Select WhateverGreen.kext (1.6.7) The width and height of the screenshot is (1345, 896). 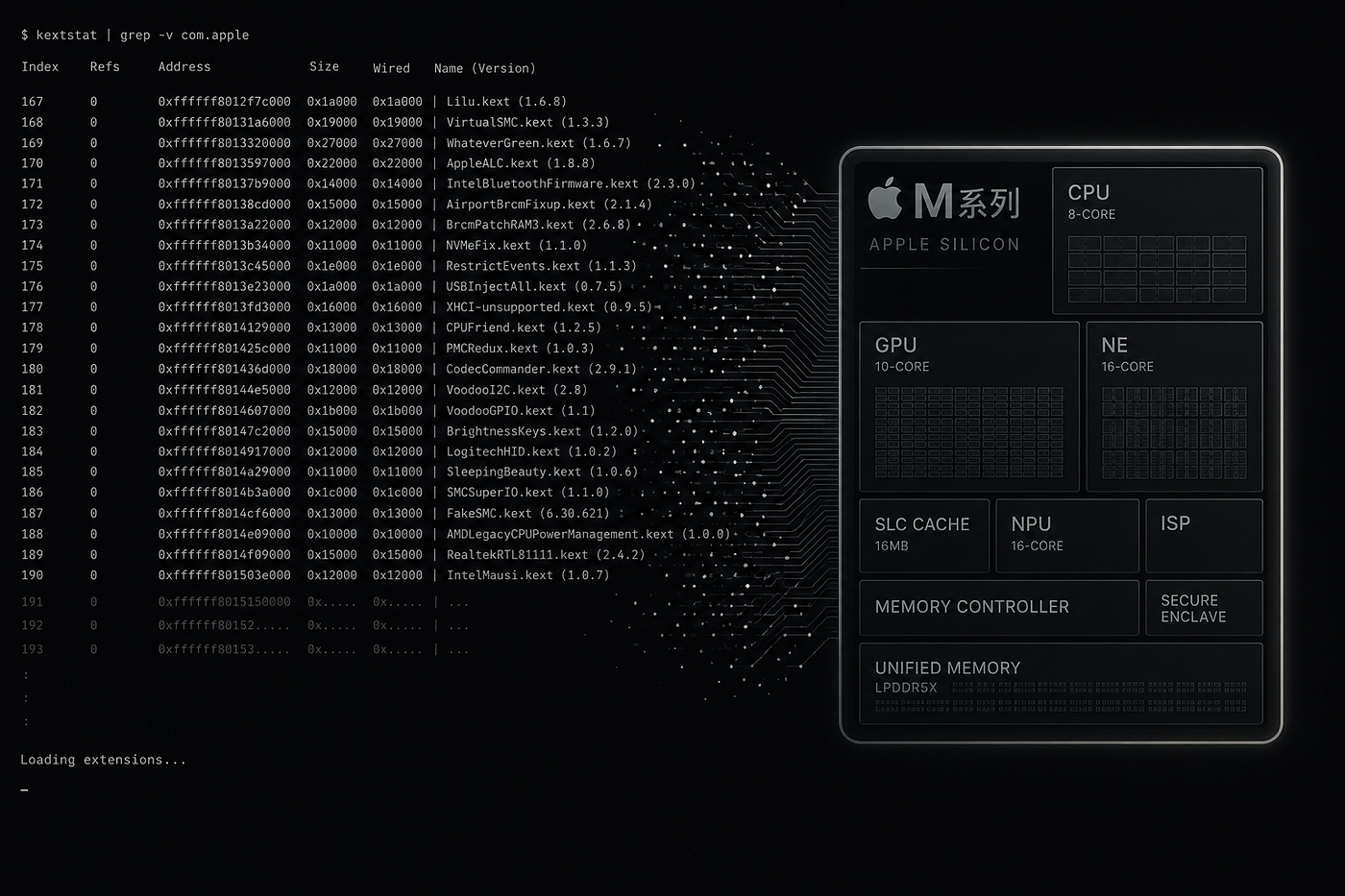[538, 143]
